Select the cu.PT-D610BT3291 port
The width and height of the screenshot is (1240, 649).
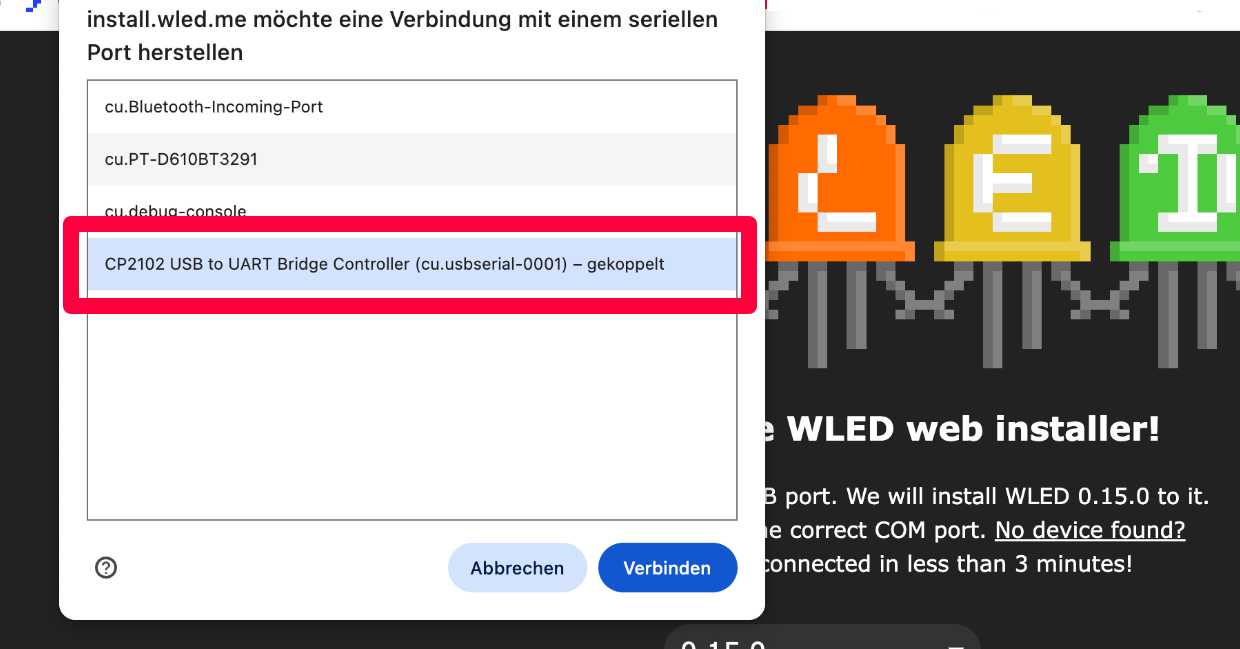pyautogui.click(x=412, y=159)
